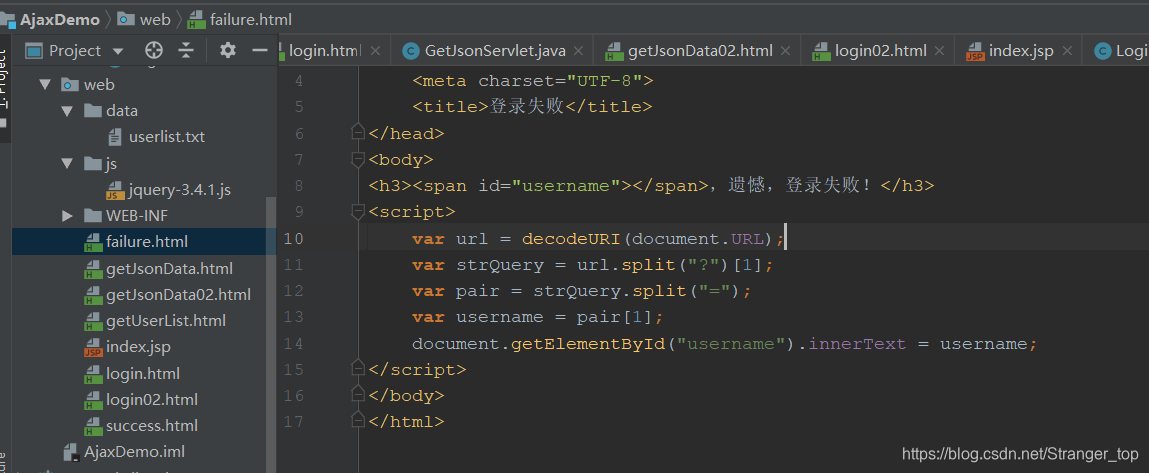Select login.html in project tree

point(143,373)
